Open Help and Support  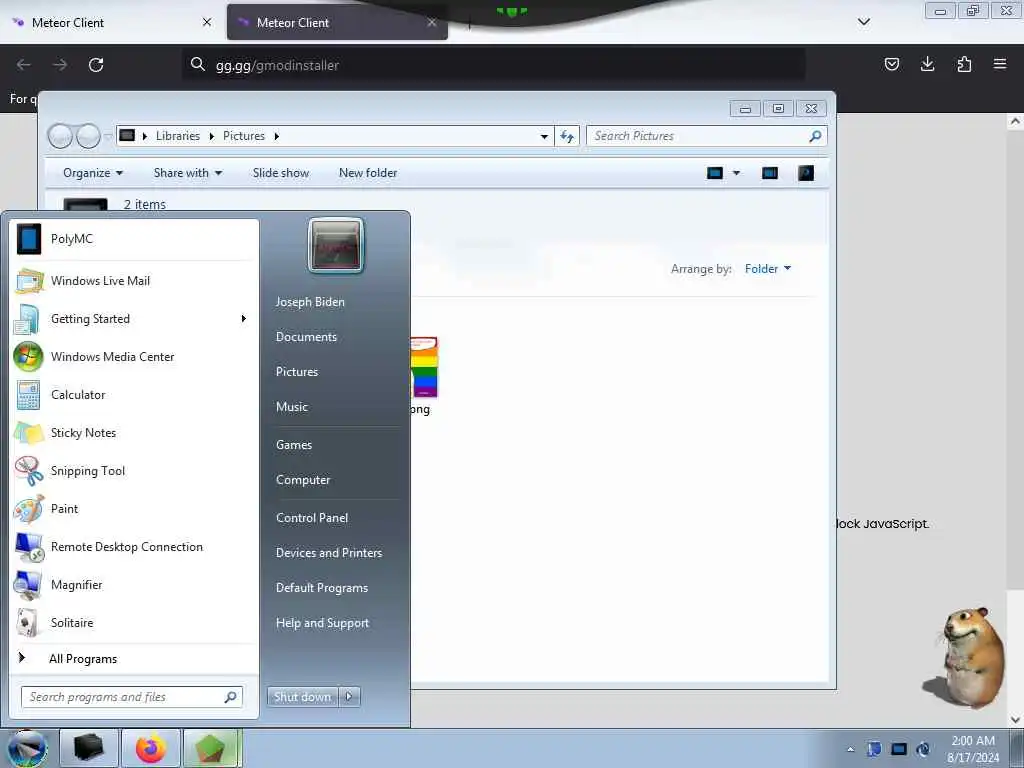[x=323, y=623]
